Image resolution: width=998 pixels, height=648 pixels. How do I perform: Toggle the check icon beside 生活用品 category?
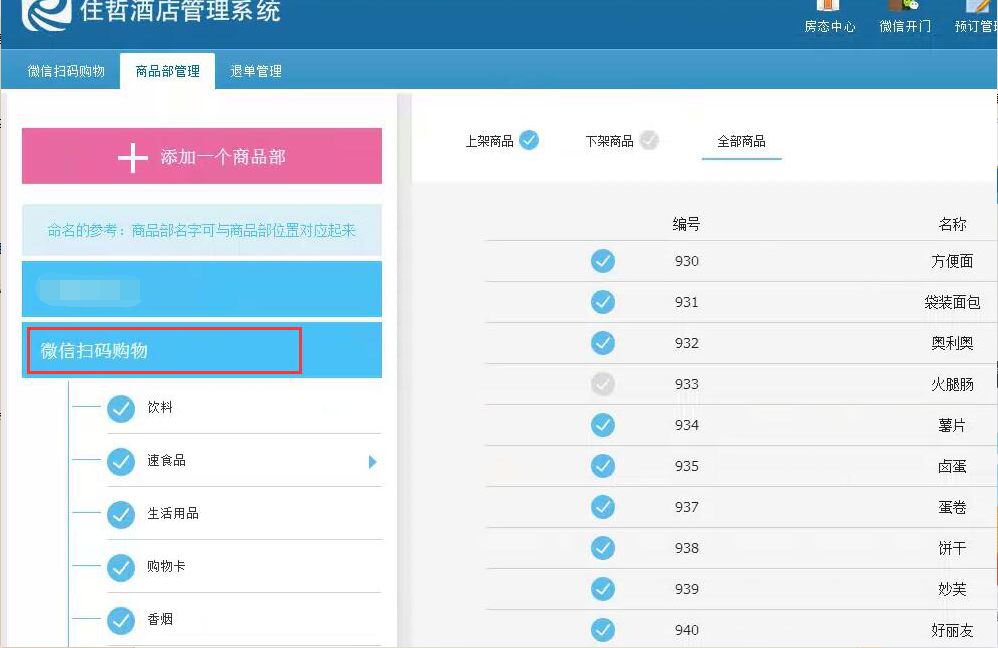[x=121, y=514]
